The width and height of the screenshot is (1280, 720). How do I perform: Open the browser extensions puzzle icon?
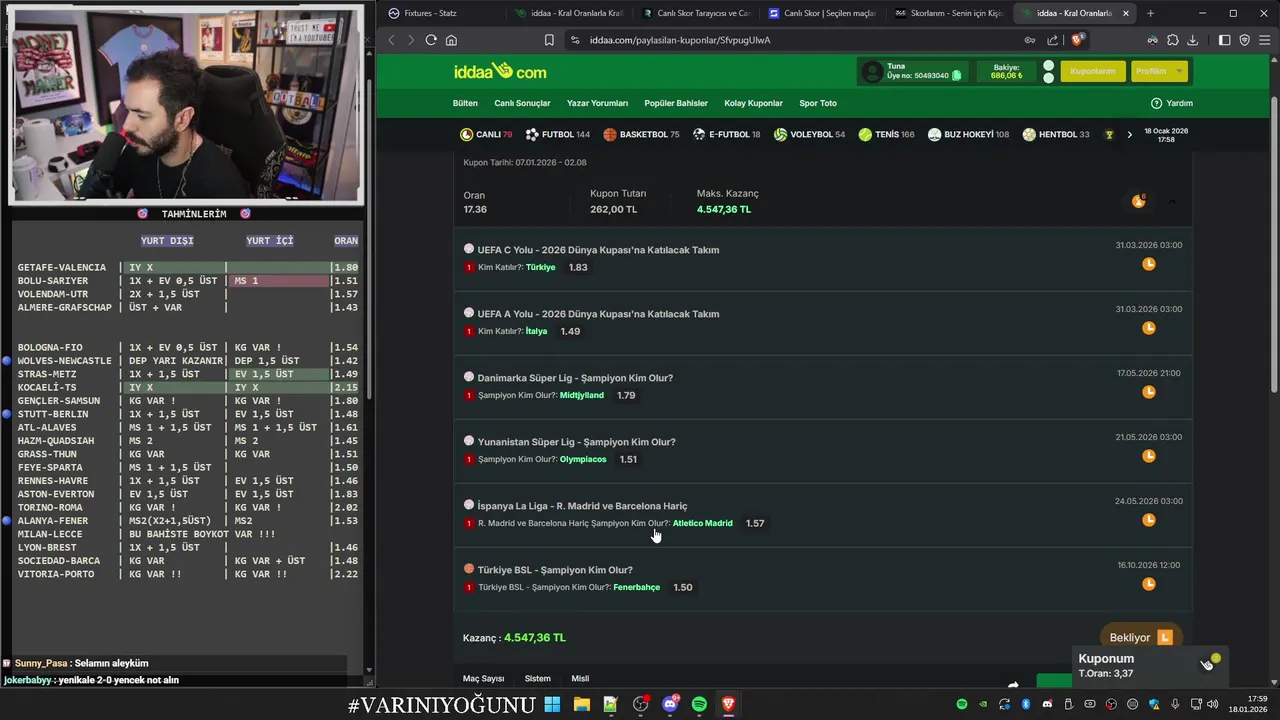coord(1173,40)
